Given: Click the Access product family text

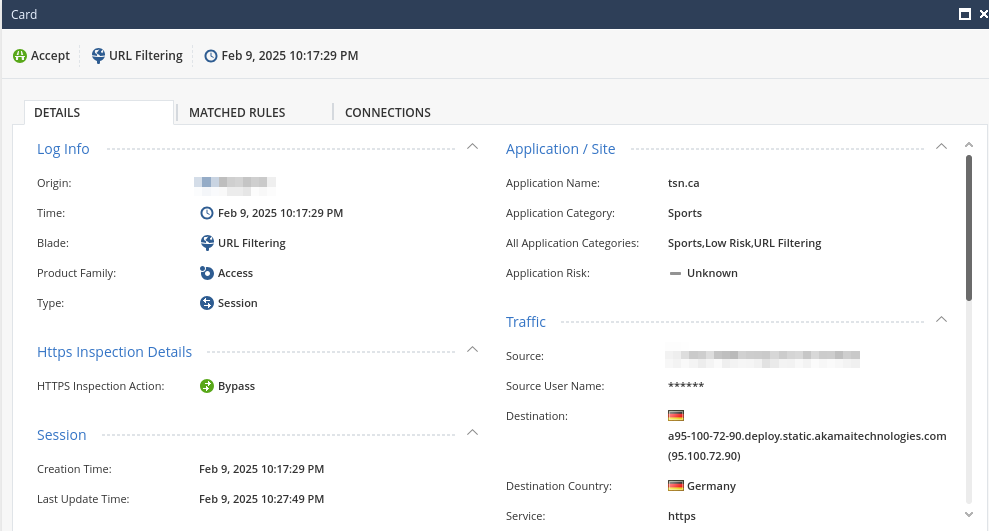Looking at the screenshot, I should (235, 273).
